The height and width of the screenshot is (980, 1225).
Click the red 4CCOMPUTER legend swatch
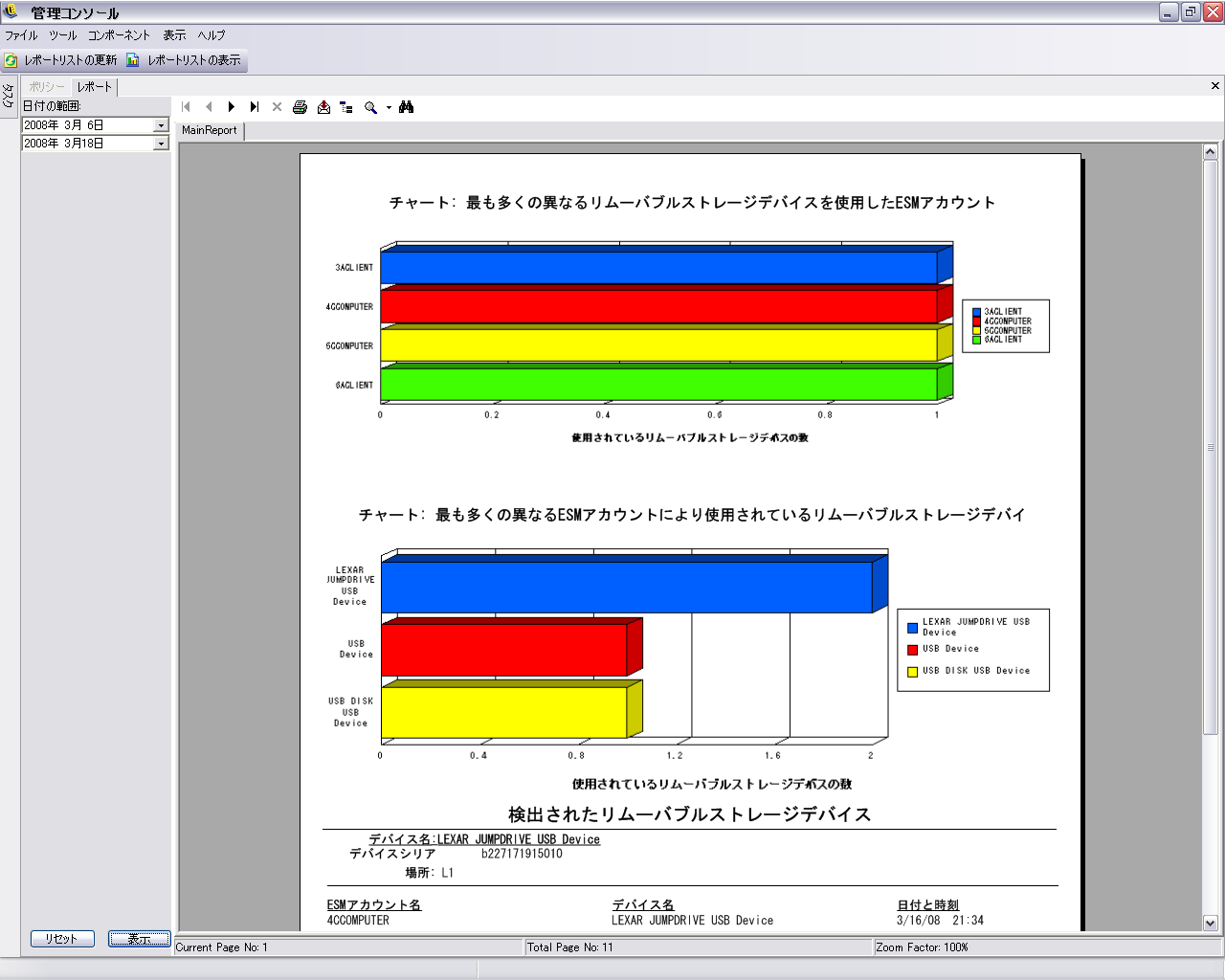(x=976, y=322)
